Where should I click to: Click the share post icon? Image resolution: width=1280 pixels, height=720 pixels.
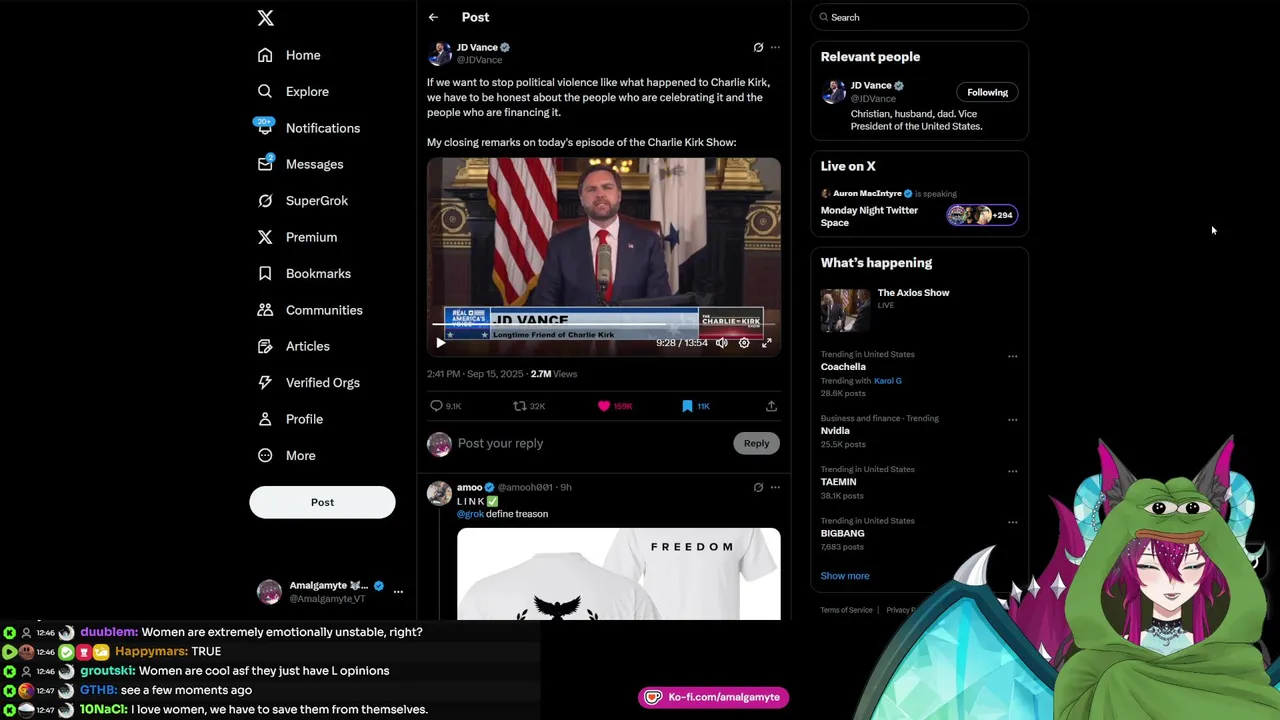[x=771, y=406]
